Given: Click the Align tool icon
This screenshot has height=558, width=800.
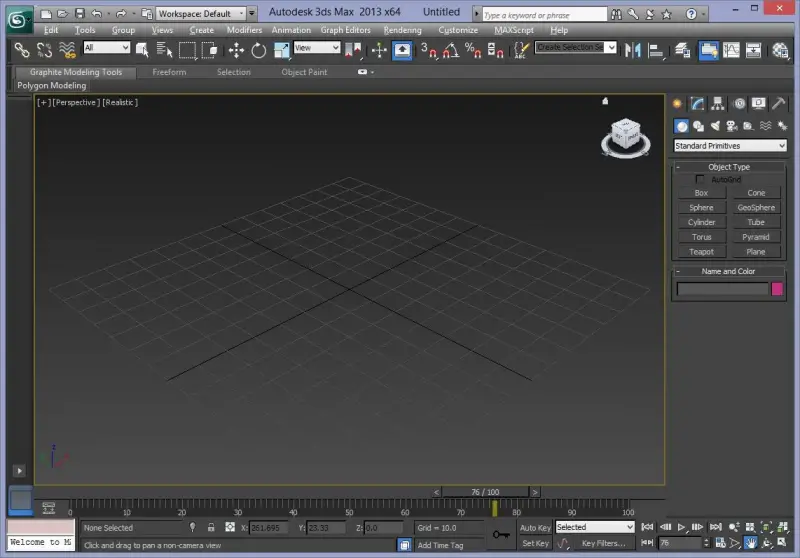Looking at the screenshot, I should click(x=655, y=50).
